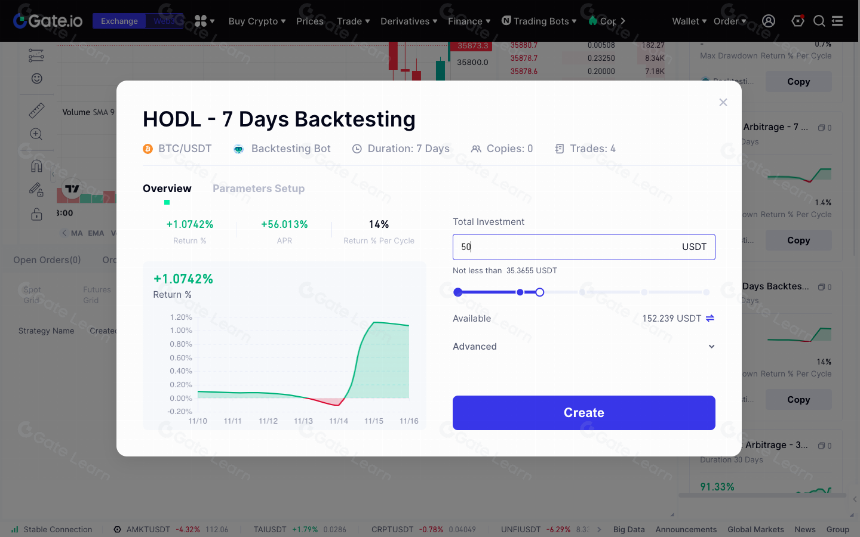
Task: Open the Trading Bots dropdown menu
Action: click(539, 21)
